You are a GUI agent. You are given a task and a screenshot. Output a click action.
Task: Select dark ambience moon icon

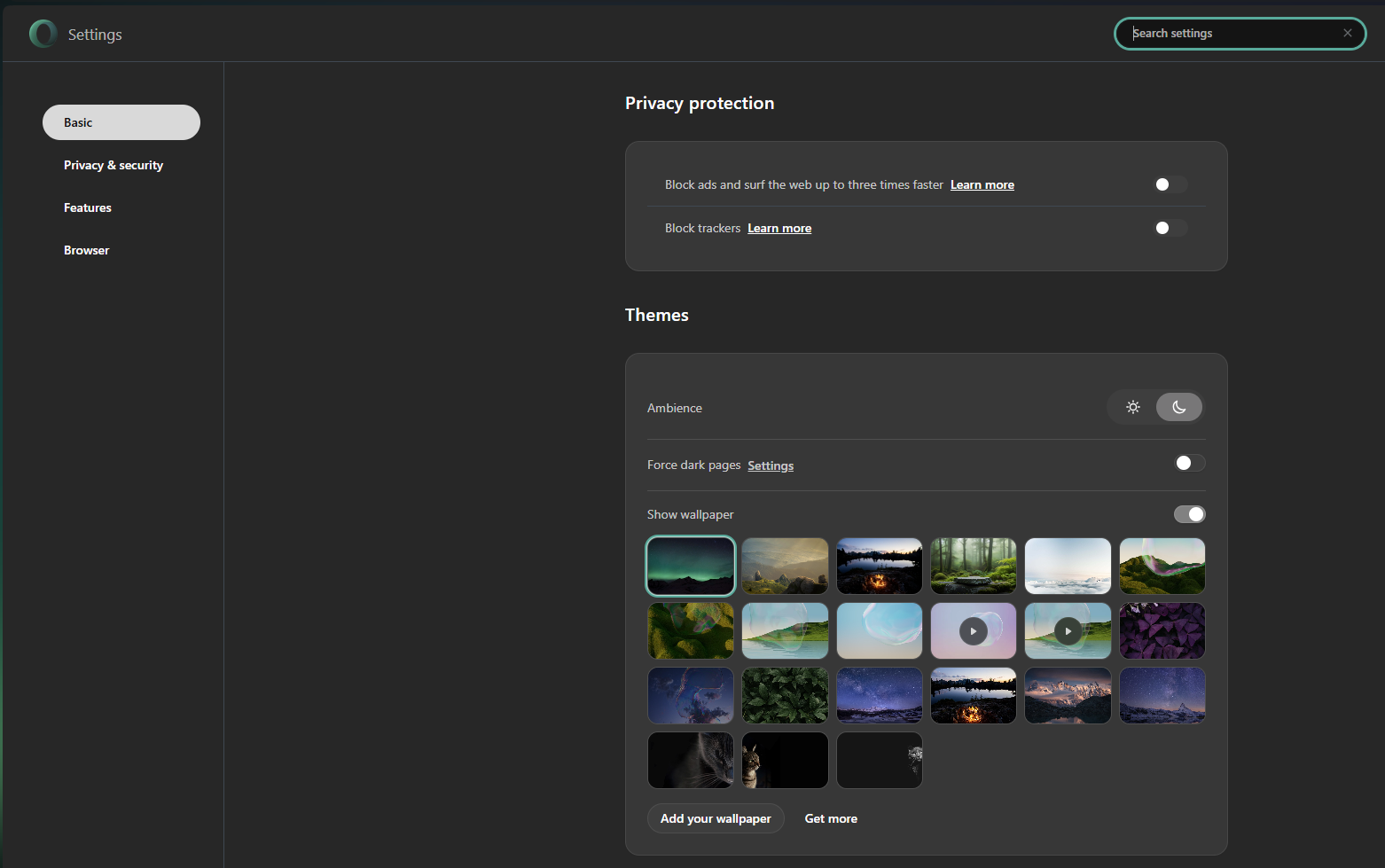pos(1178,407)
